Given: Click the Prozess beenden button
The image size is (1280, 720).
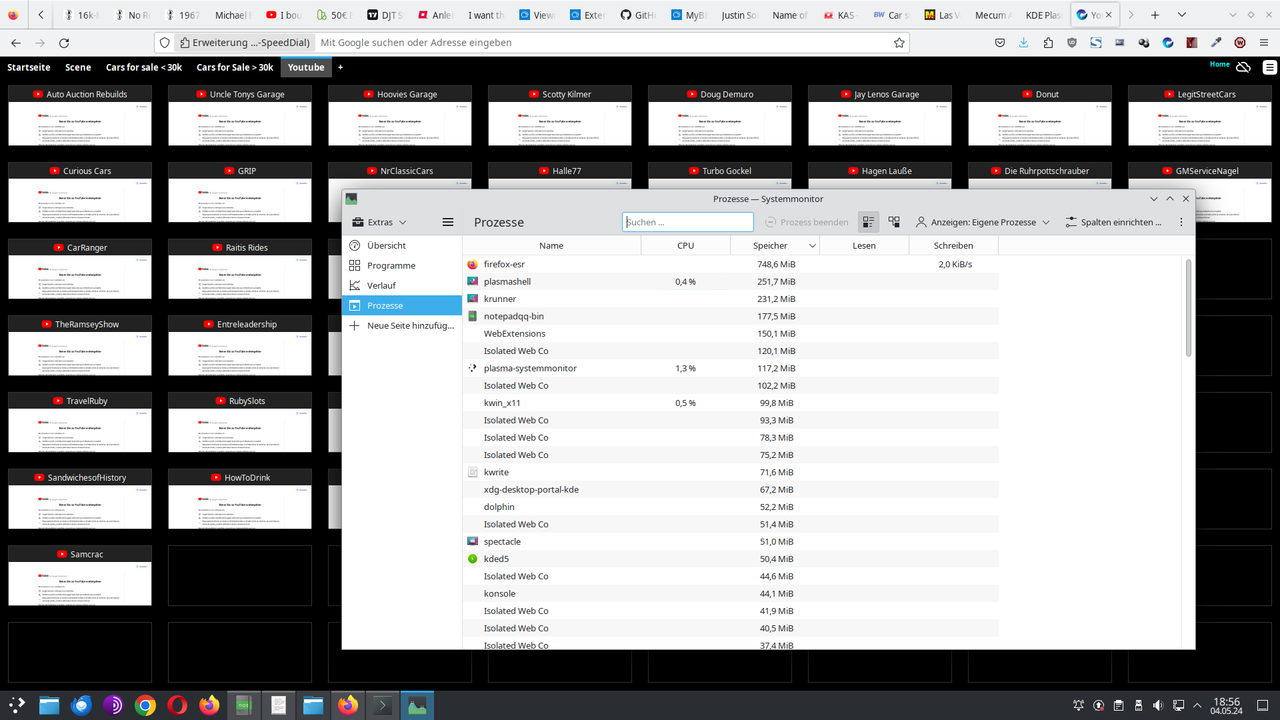Looking at the screenshot, I should click(x=806, y=222).
